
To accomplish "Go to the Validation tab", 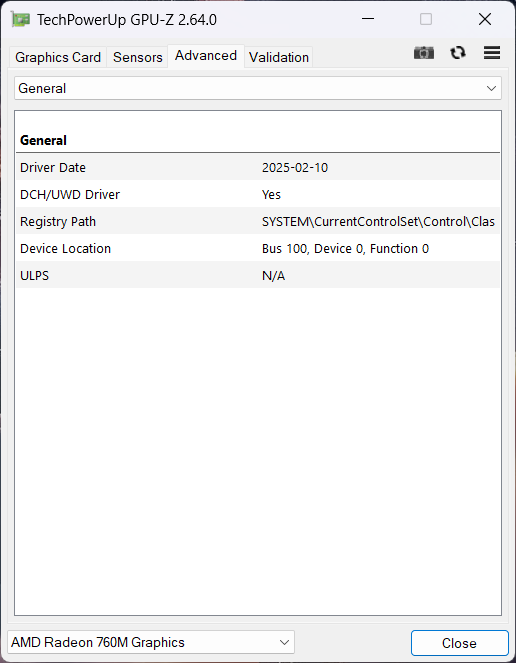I will (279, 57).
